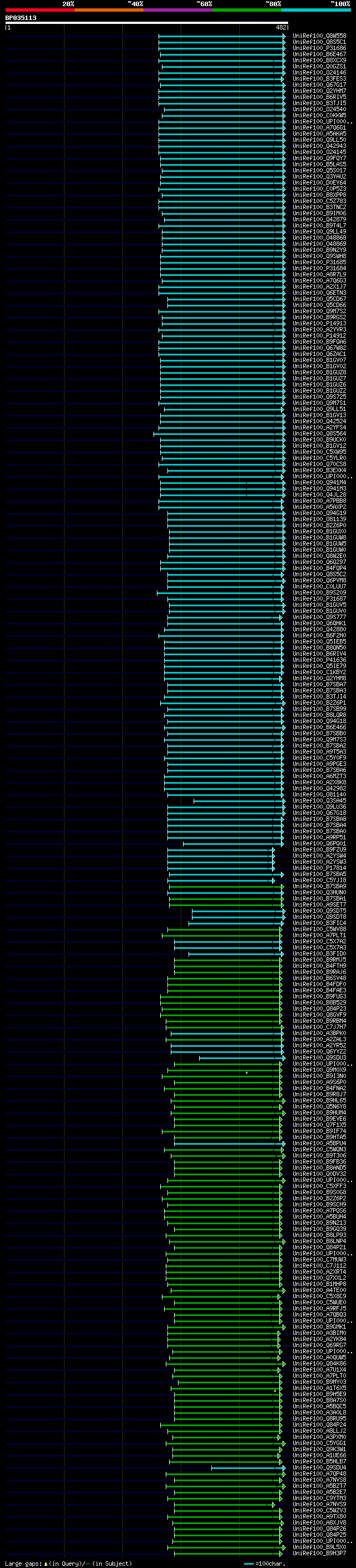Select the UniRef100_A9TX80 label
The width and height of the screenshot is (356, 1568).
(319, 1517)
